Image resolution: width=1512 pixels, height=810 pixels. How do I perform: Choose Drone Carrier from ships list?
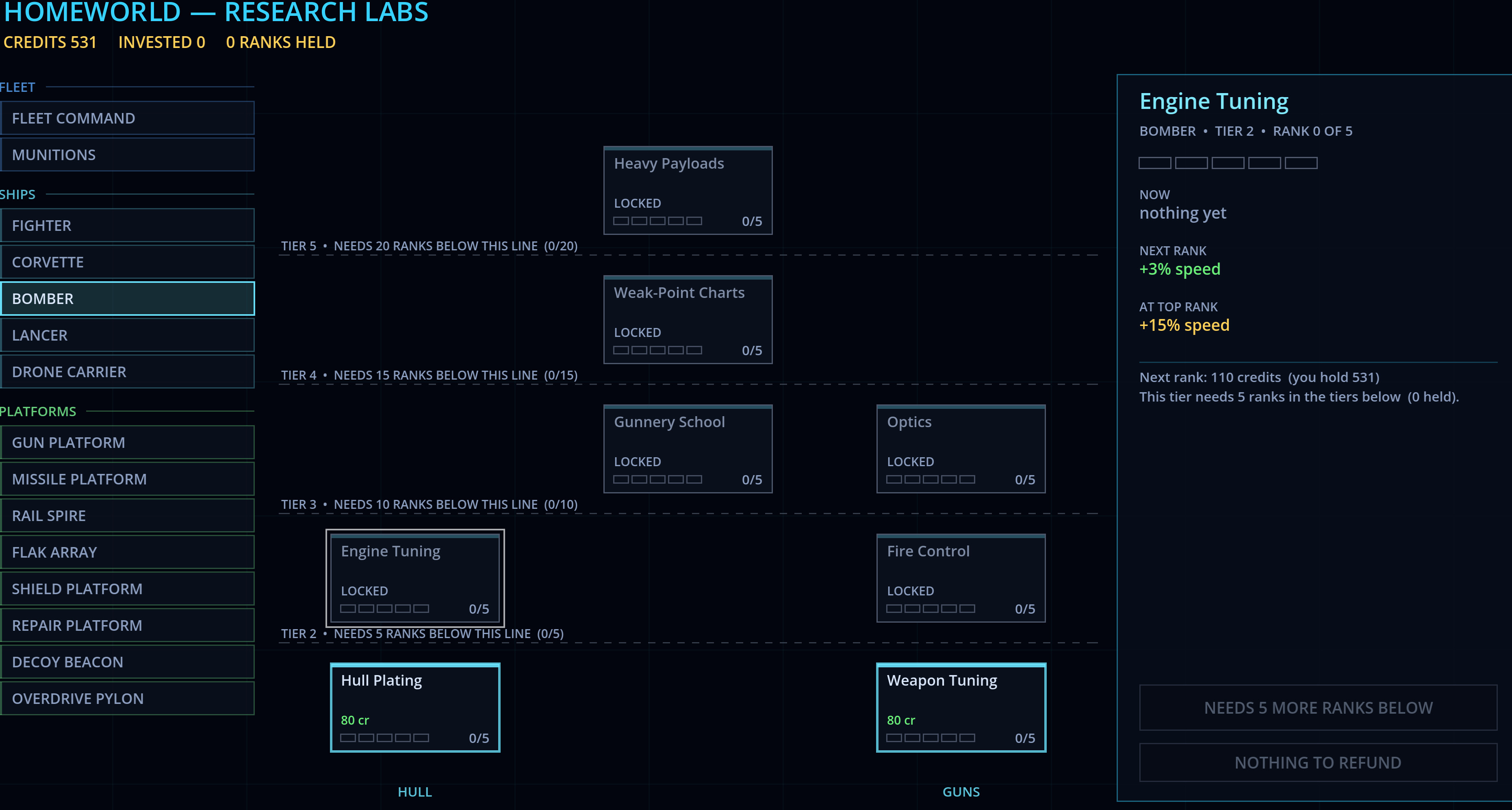tap(127, 371)
